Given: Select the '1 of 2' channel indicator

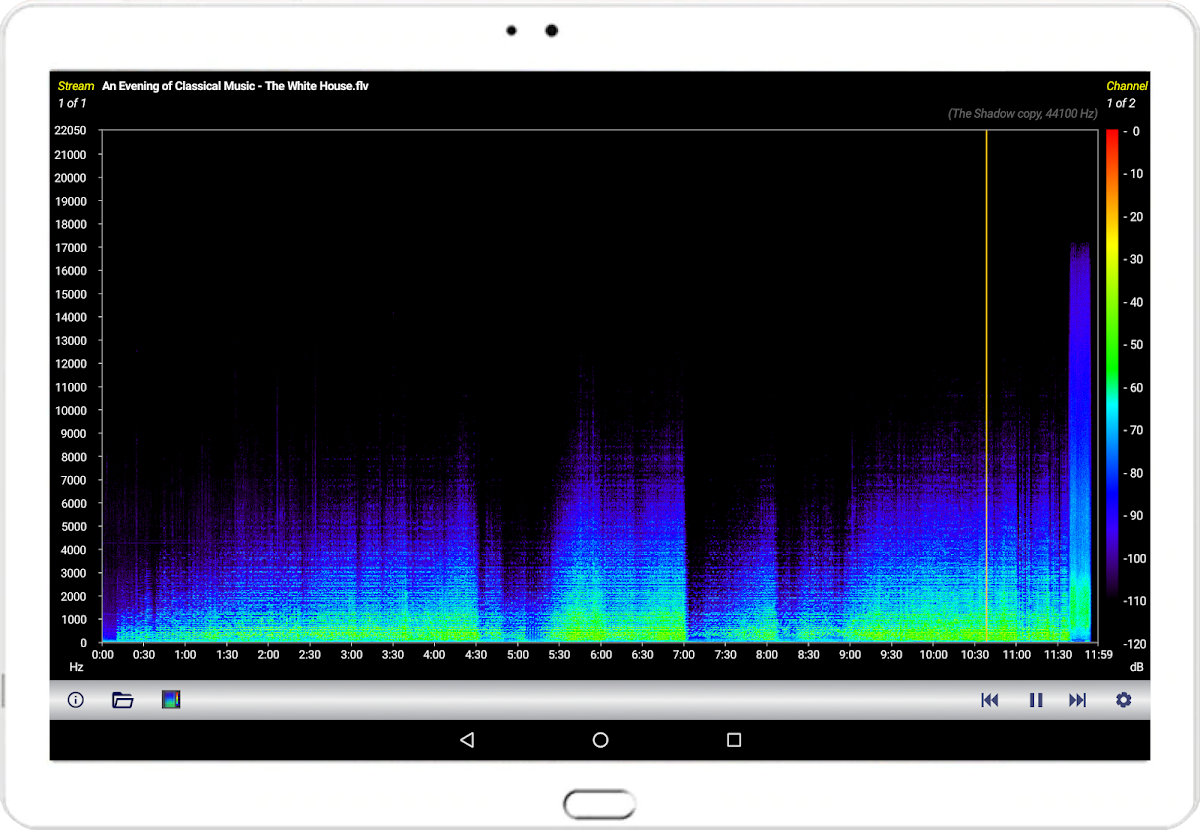Looking at the screenshot, I should click(1120, 103).
